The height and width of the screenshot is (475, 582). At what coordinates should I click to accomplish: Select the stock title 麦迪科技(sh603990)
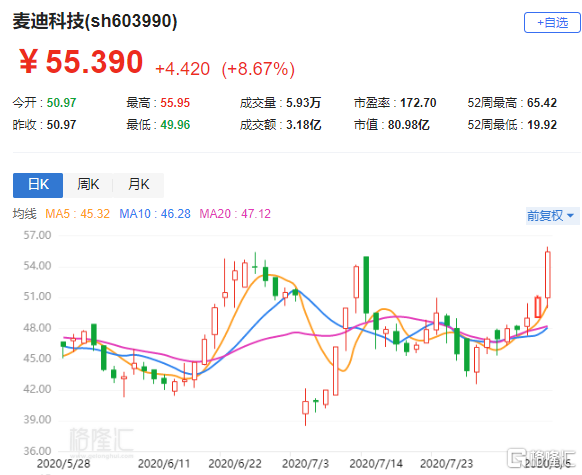[95, 21]
